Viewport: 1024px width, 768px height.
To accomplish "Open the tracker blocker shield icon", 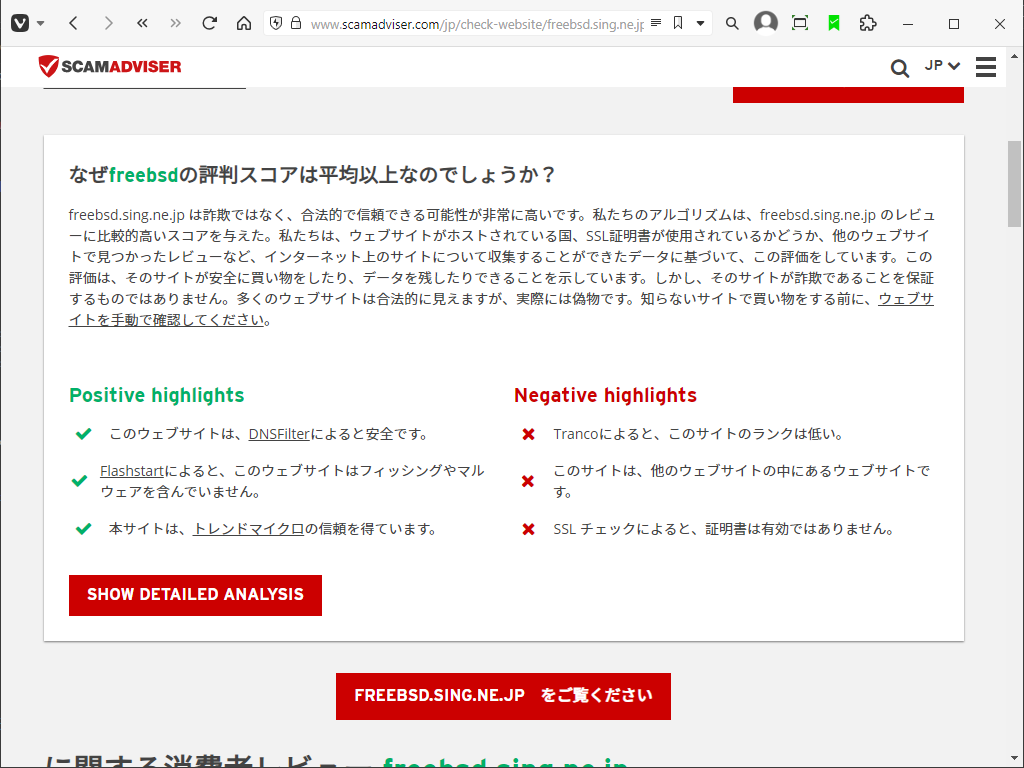I will tap(276, 24).
